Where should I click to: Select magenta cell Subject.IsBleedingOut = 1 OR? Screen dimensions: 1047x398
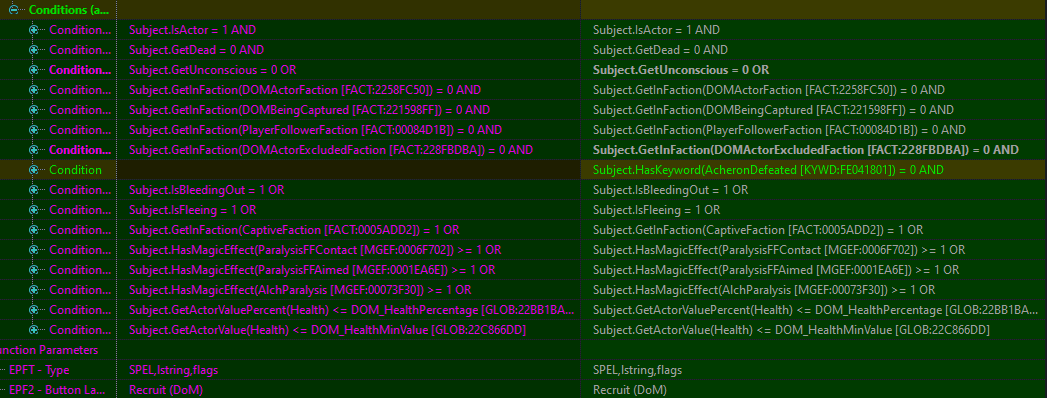pyautogui.click(x=206, y=190)
